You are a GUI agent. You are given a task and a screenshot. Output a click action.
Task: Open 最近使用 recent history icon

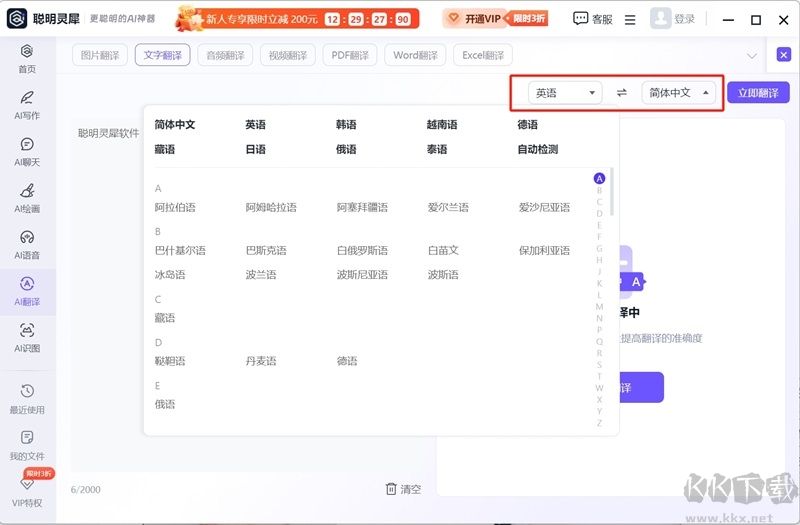[x=27, y=391]
